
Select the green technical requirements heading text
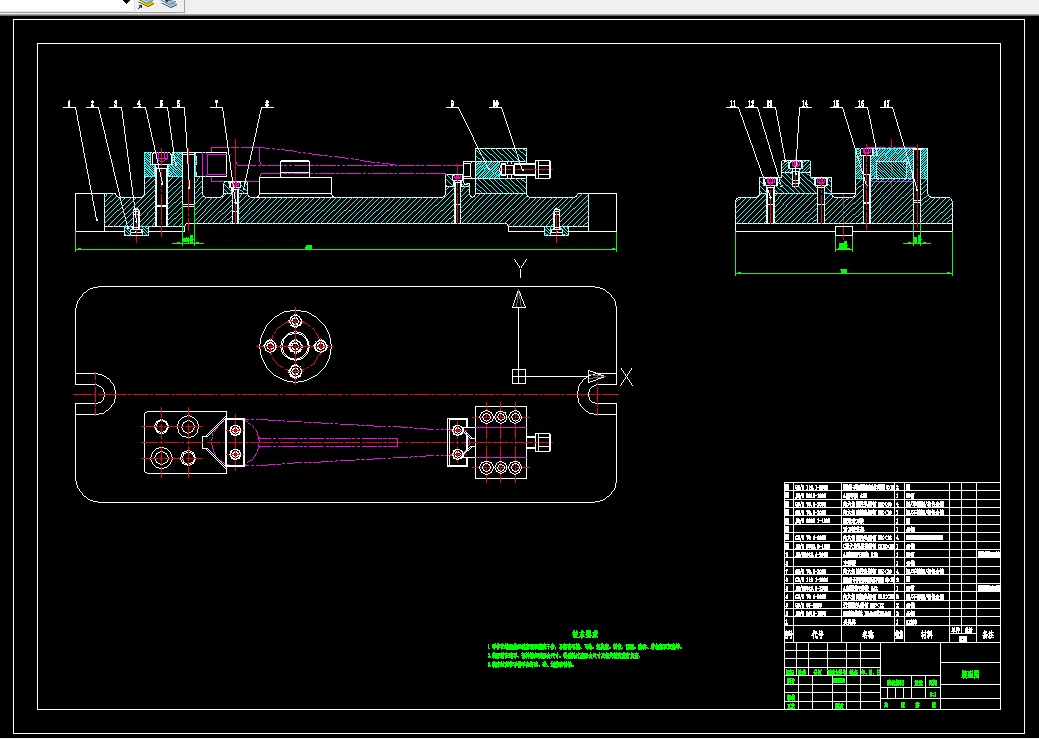(x=585, y=633)
